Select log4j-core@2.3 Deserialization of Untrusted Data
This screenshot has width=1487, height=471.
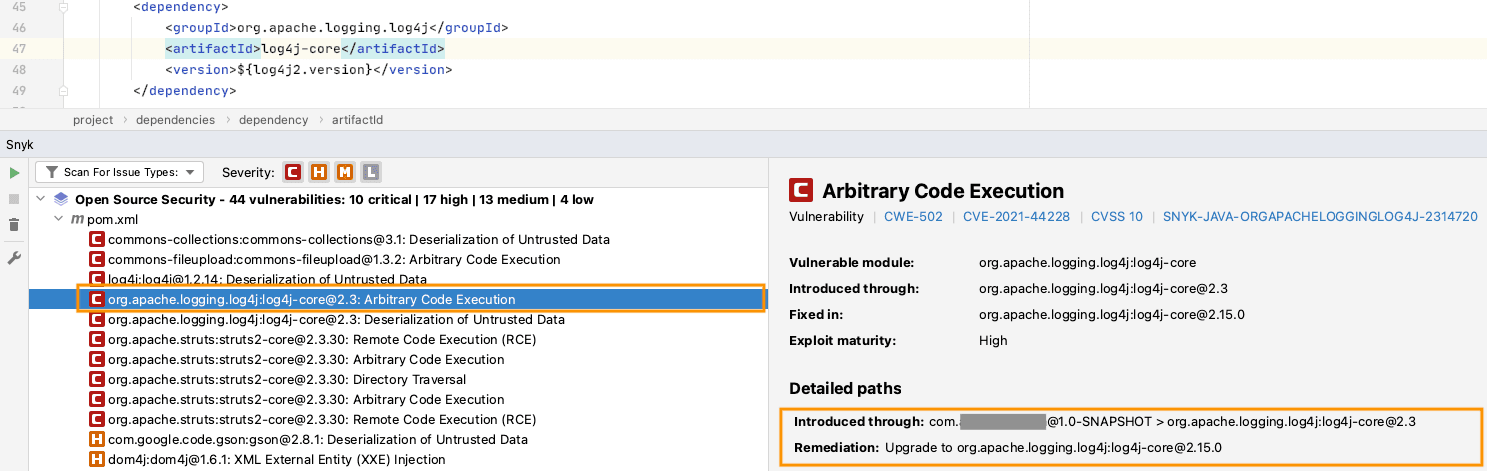click(x=336, y=320)
